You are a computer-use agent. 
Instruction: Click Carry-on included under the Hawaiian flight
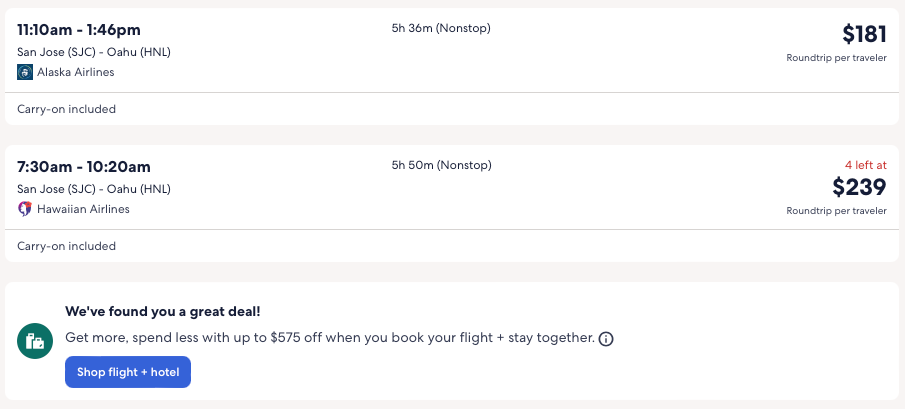[x=67, y=246]
